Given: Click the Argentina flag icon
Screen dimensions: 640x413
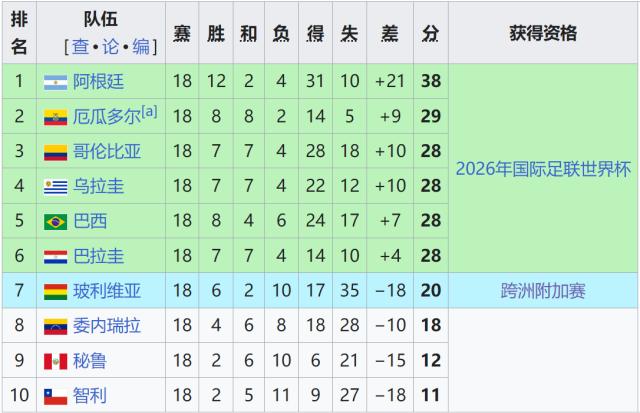Looking at the screenshot, I should [x=56, y=82].
